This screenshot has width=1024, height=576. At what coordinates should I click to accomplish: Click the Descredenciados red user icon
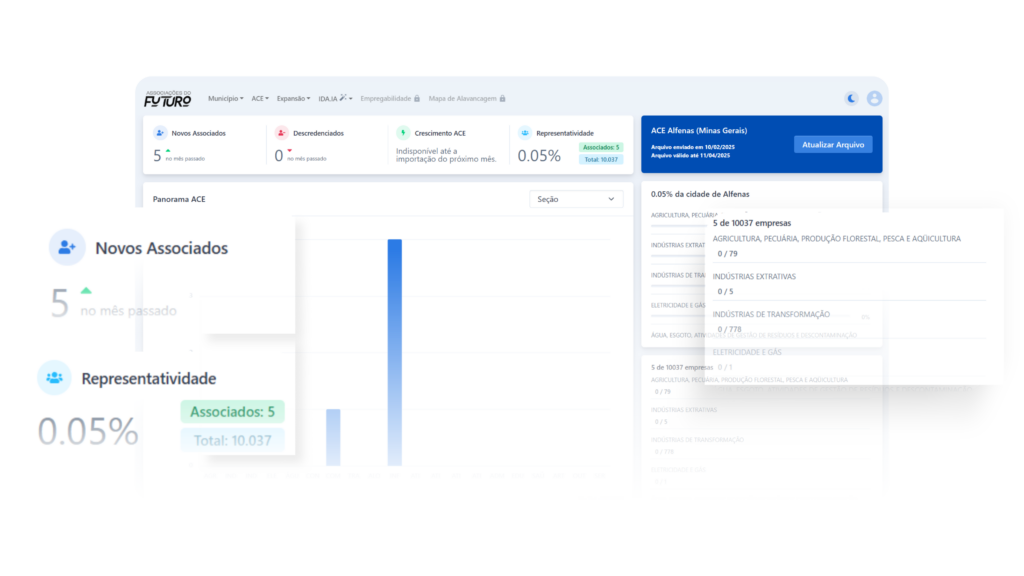[281, 133]
